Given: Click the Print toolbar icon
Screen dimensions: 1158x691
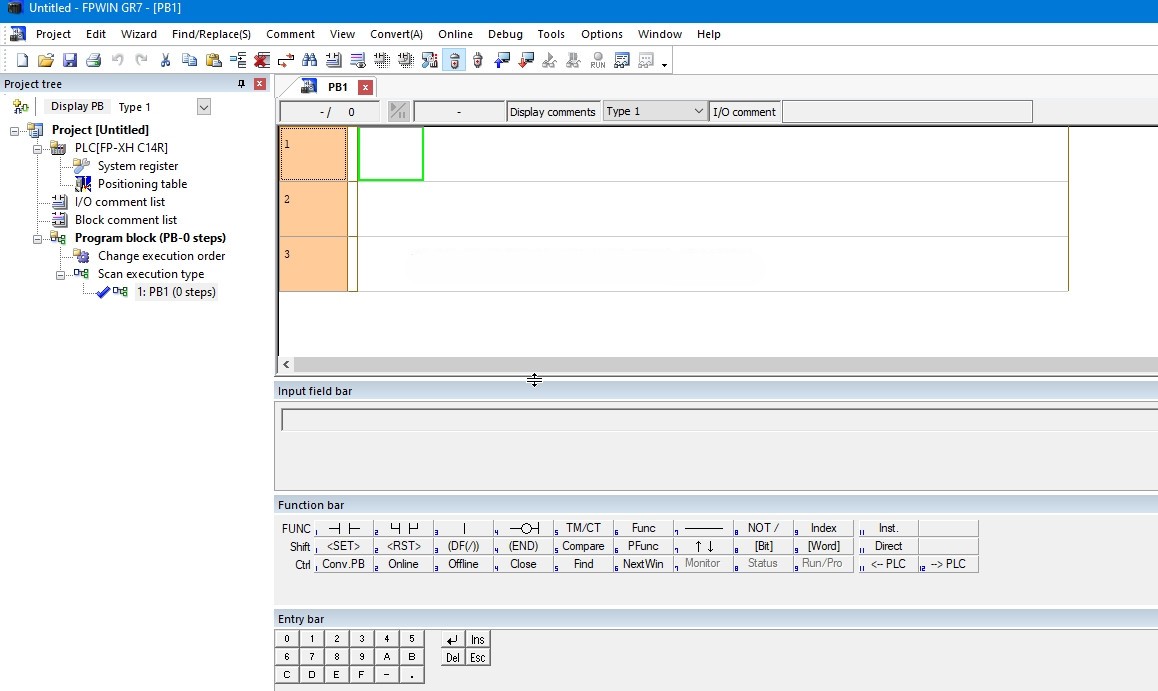Looking at the screenshot, I should (x=93, y=61).
